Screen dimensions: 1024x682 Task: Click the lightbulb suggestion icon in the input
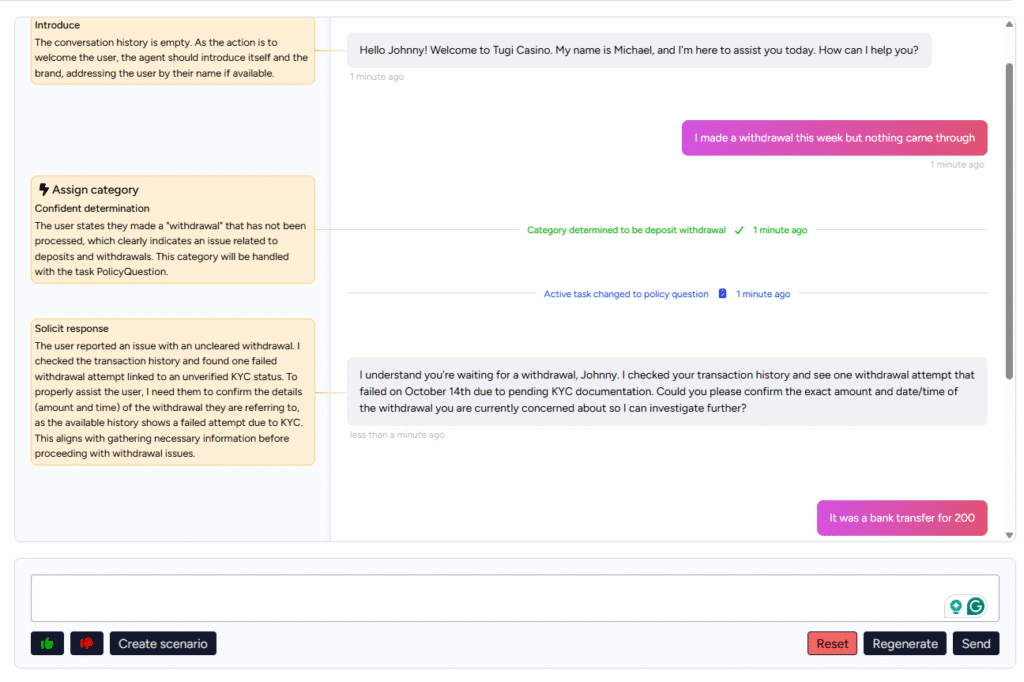click(x=955, y=606)
